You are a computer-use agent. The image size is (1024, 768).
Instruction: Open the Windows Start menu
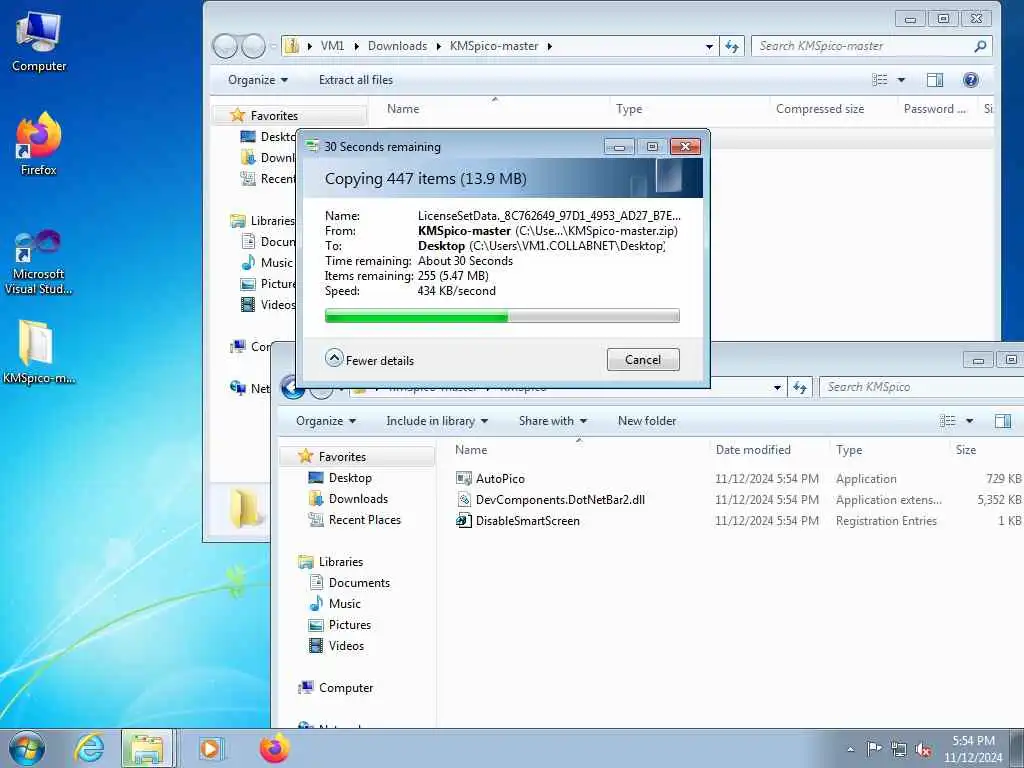coord(27,748)
